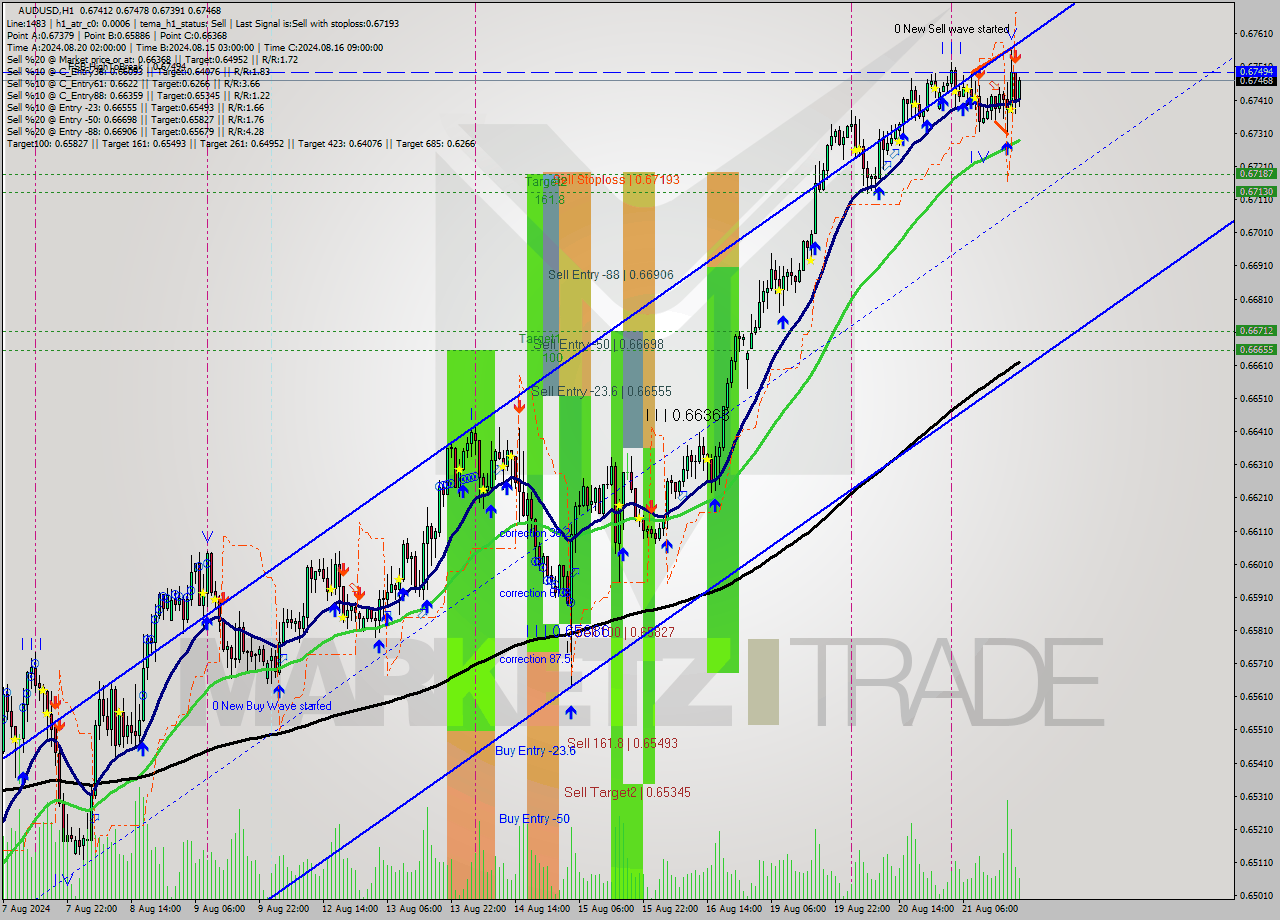The image size is (1280, 920).
Task: Click the '15 Aug 22:00' time axis label
Action: 671,909
